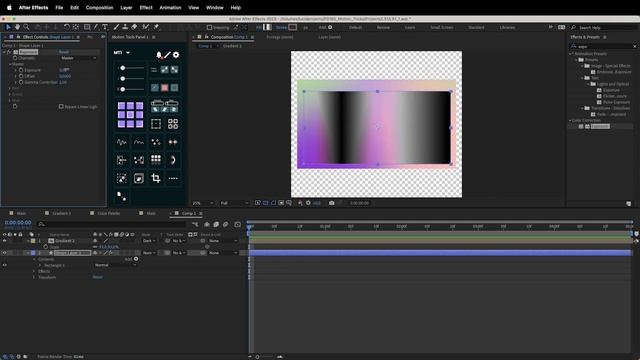Toggle Offset property stopwatch
Viewport: 640px width, 360px height.
point(21,76)
